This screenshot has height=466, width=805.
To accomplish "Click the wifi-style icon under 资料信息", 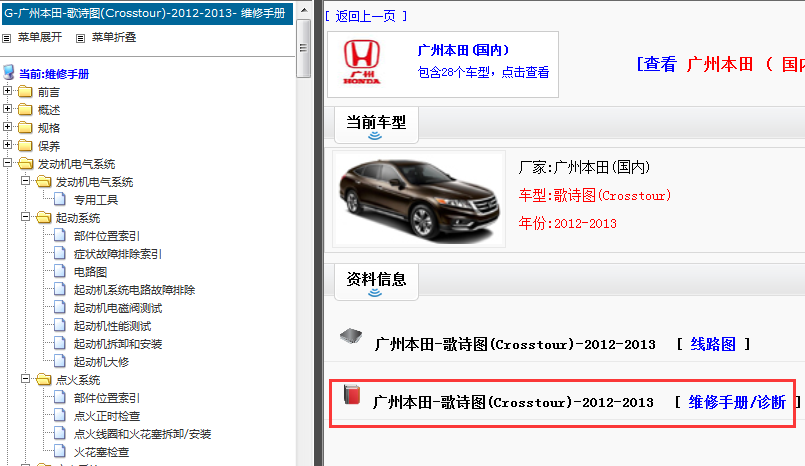I will pyautogui.click(x=375, y=293).
